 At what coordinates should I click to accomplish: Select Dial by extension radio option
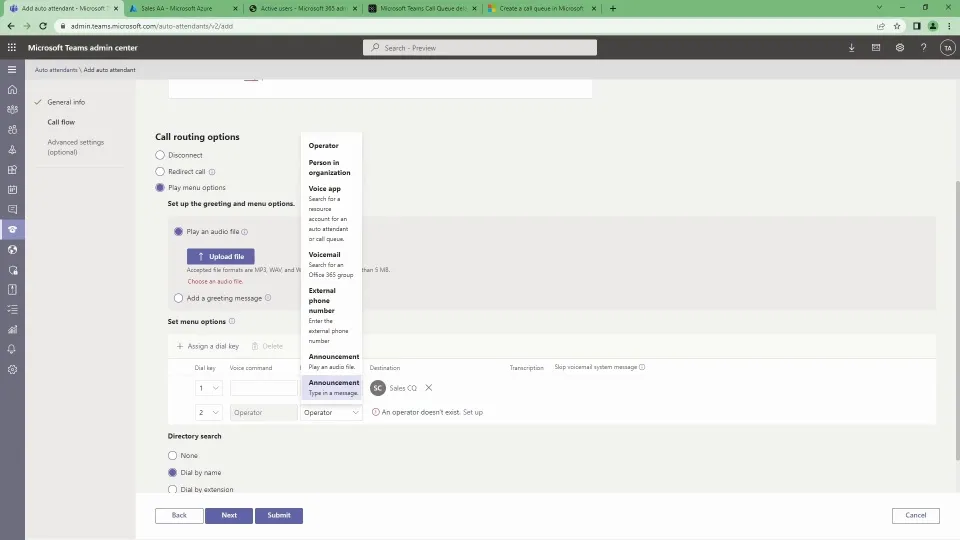click(172, 489)
